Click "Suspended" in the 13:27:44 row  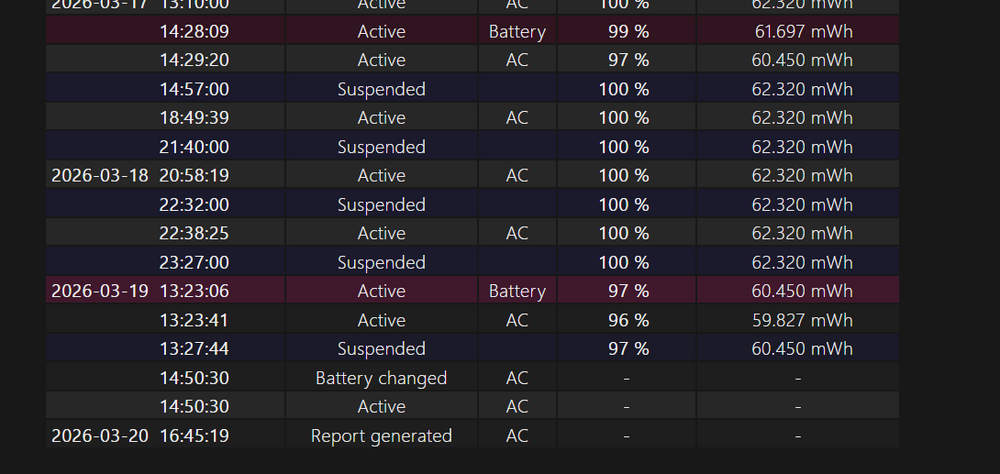click(x=381, y=349)
